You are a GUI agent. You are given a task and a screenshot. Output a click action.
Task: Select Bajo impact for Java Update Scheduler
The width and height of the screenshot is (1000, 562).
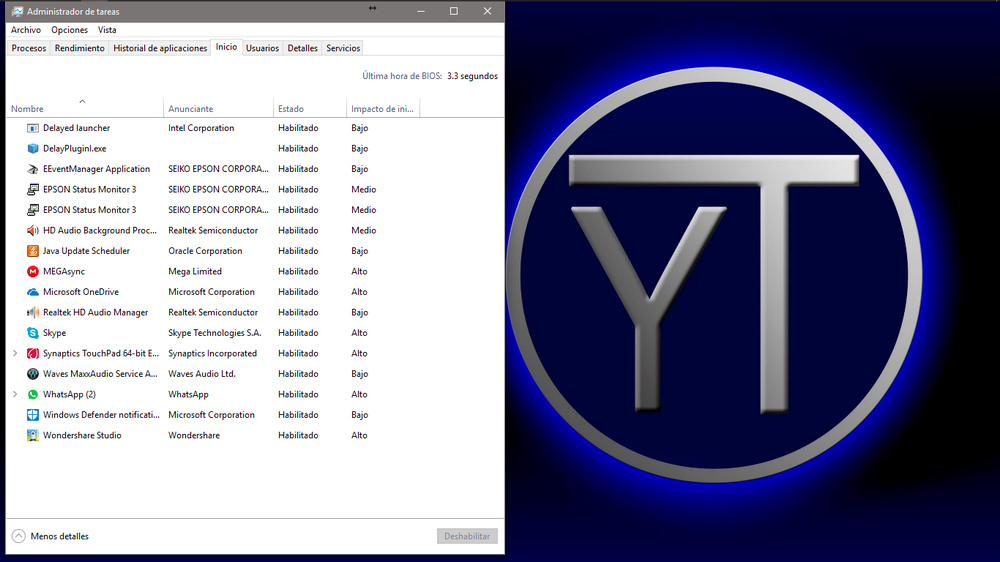click(x=360, y=251)
